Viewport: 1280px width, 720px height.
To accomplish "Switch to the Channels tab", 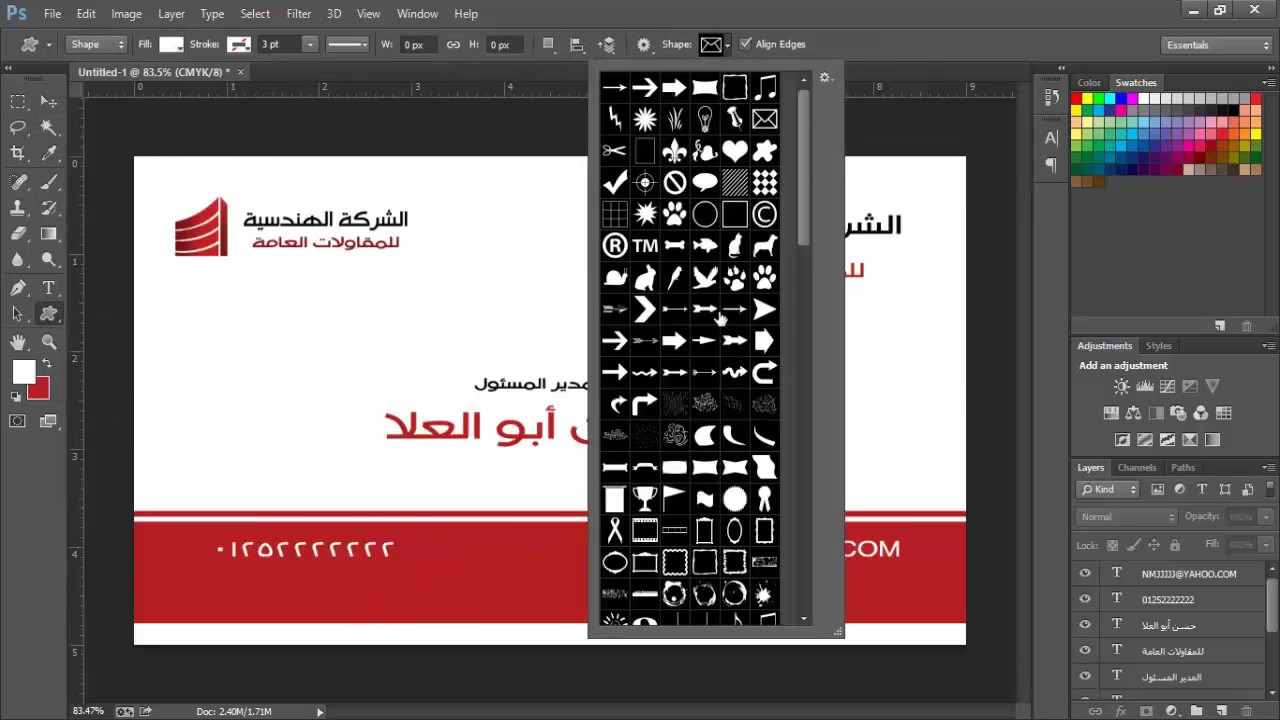I will pyautogui.click(x=1136, y=467).
